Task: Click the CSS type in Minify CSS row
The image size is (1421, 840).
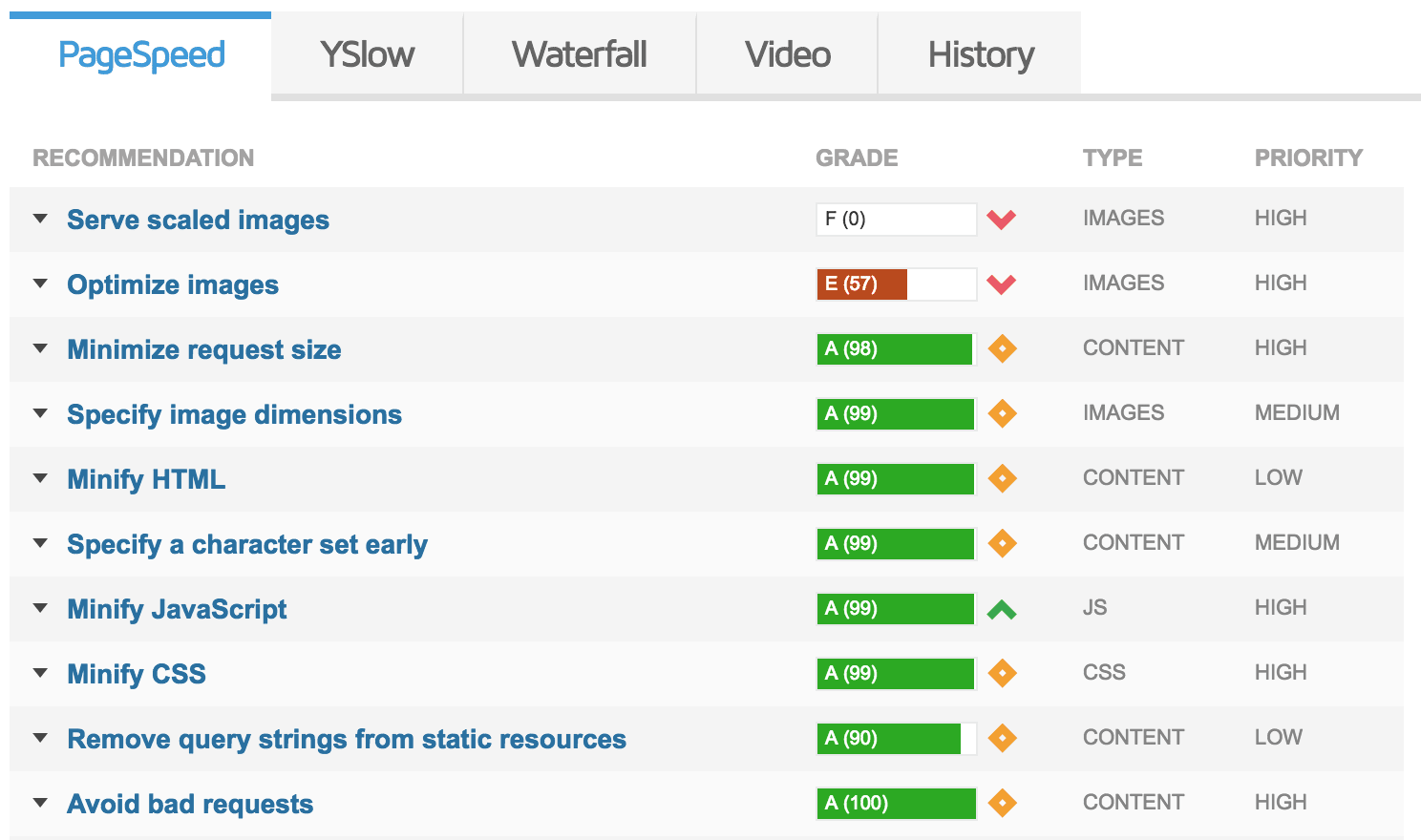Action: (x=1104, y=672)
